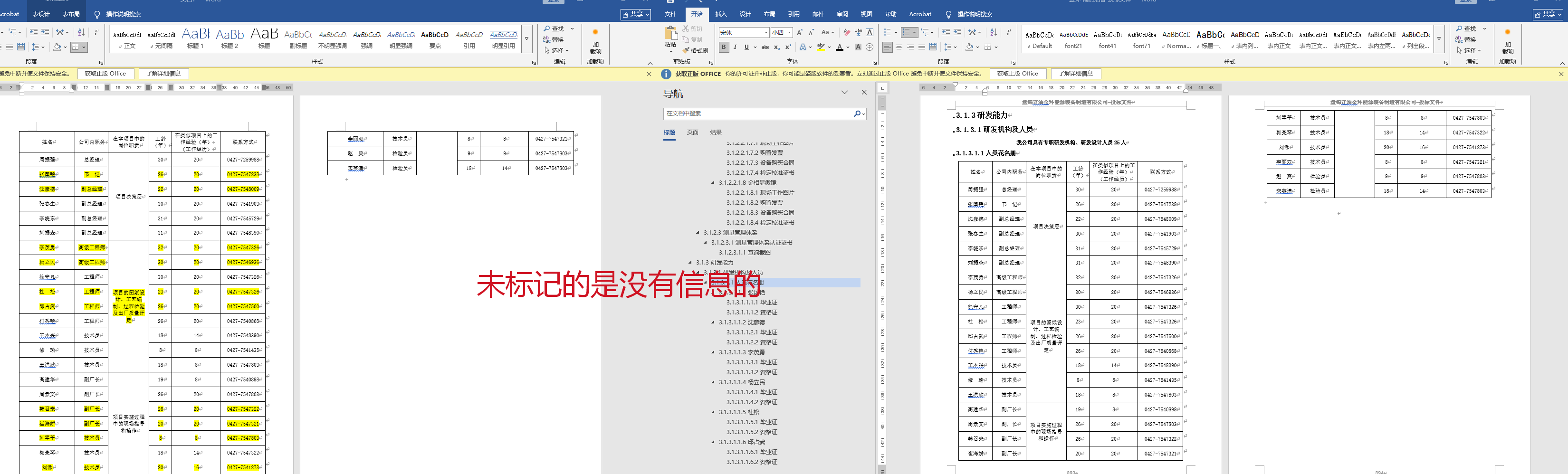Align text right in the right window
The width and height of the screenshot is (1568, 474).
910,47
